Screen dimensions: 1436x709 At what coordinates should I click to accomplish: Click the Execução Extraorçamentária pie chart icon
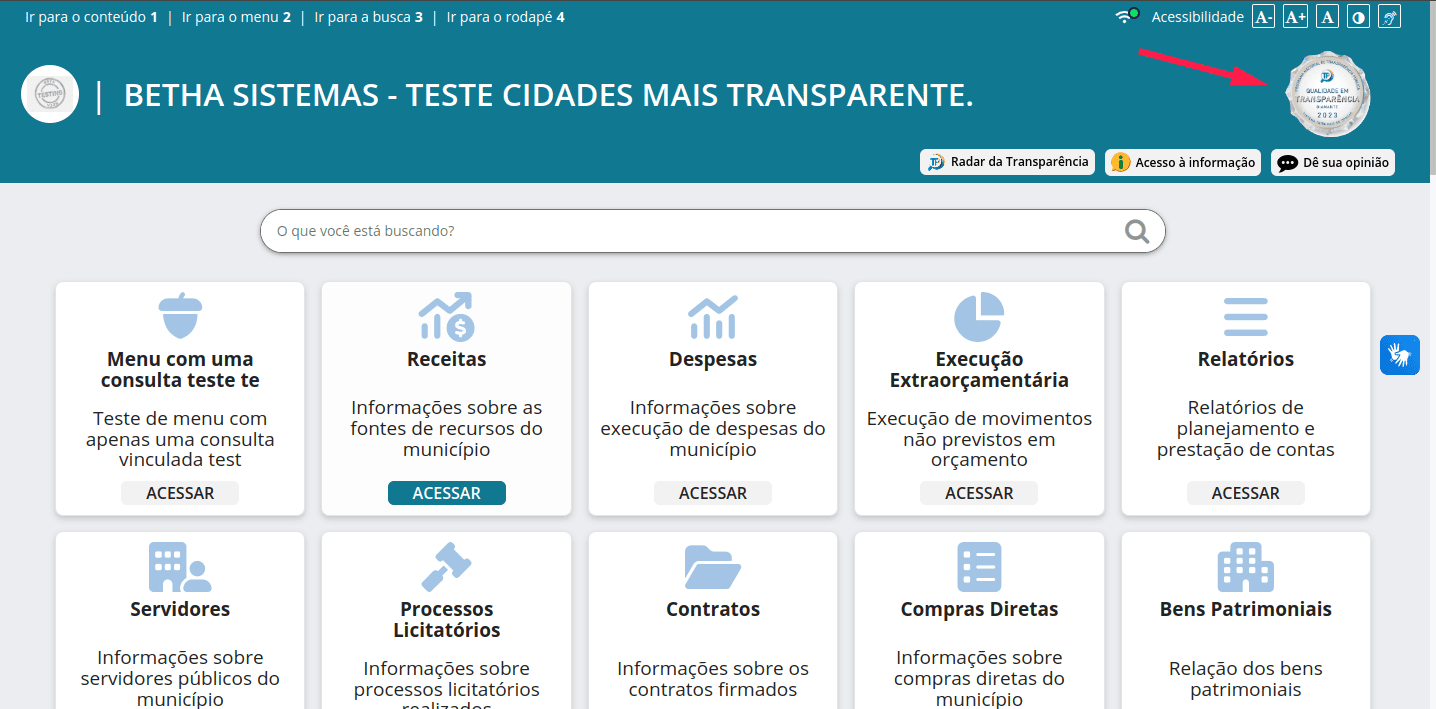click(x=979, y=317)
